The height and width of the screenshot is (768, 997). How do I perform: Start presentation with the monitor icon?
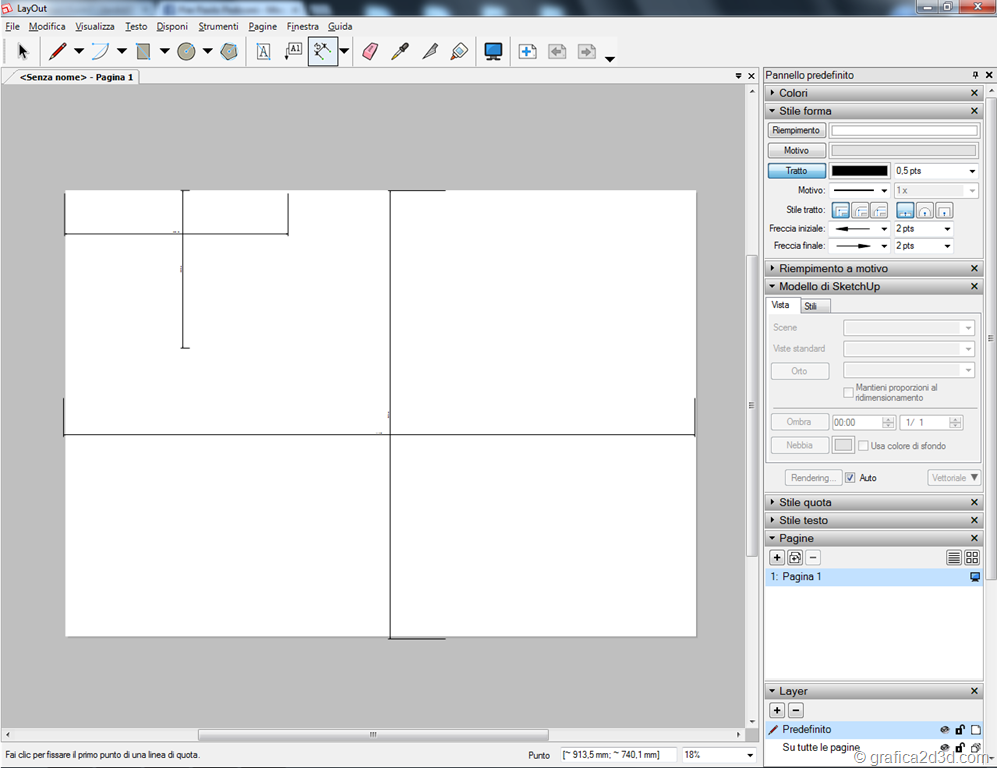(x=493, y=52)
